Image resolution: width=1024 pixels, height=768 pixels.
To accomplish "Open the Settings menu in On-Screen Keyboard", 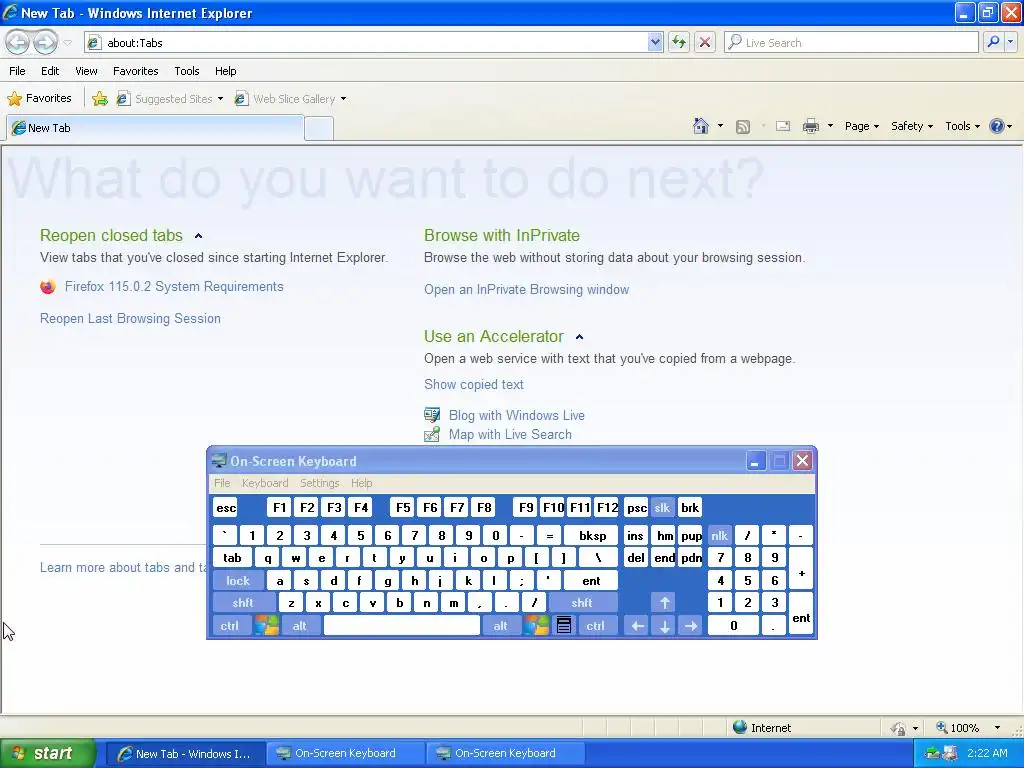I will click(x=319, y=483).
